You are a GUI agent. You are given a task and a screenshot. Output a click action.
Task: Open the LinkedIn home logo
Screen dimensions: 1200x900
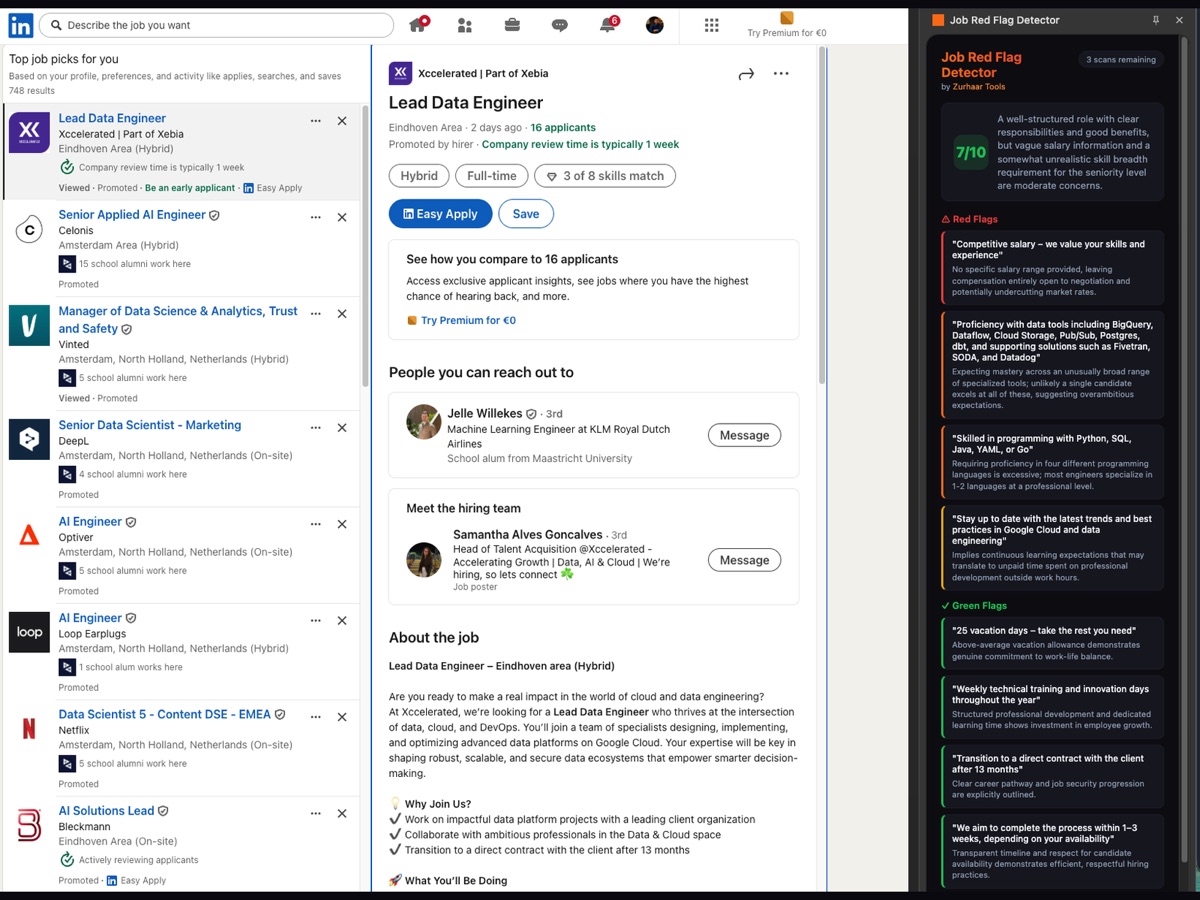pos(20,25)
